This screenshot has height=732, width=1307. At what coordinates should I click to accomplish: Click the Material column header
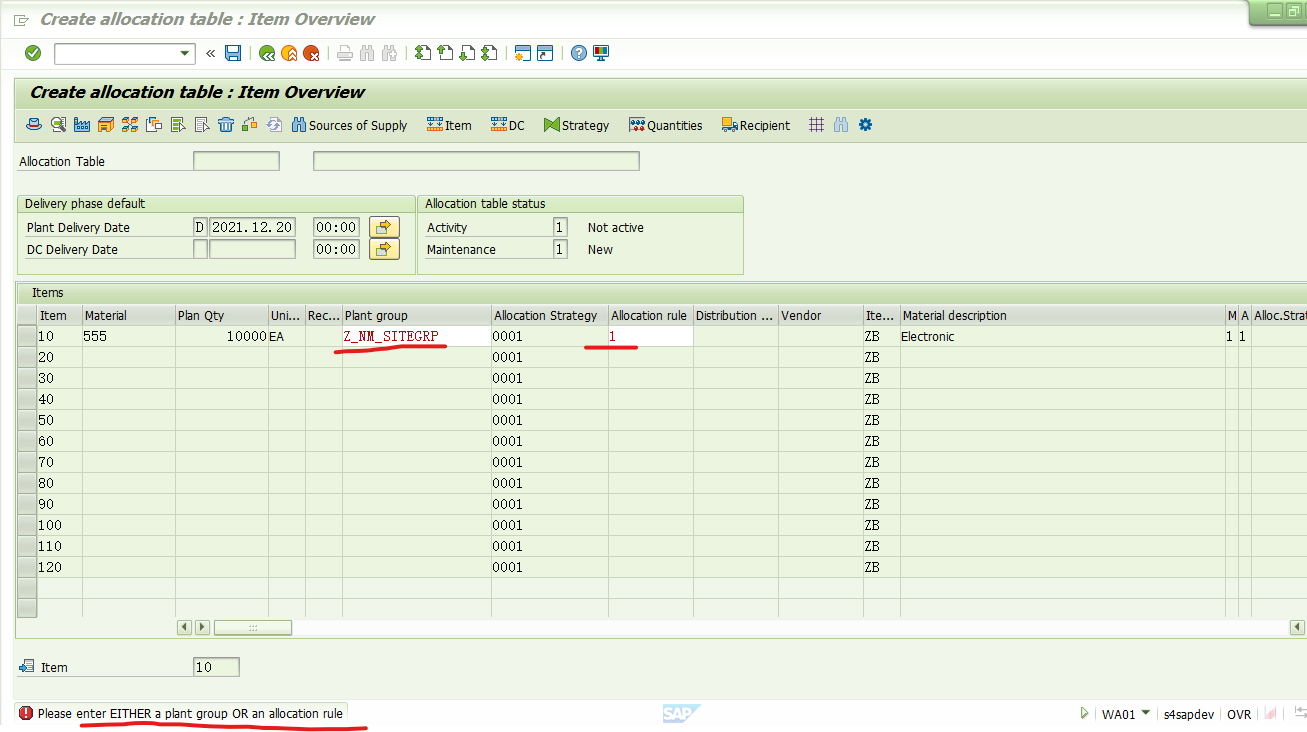129,315
